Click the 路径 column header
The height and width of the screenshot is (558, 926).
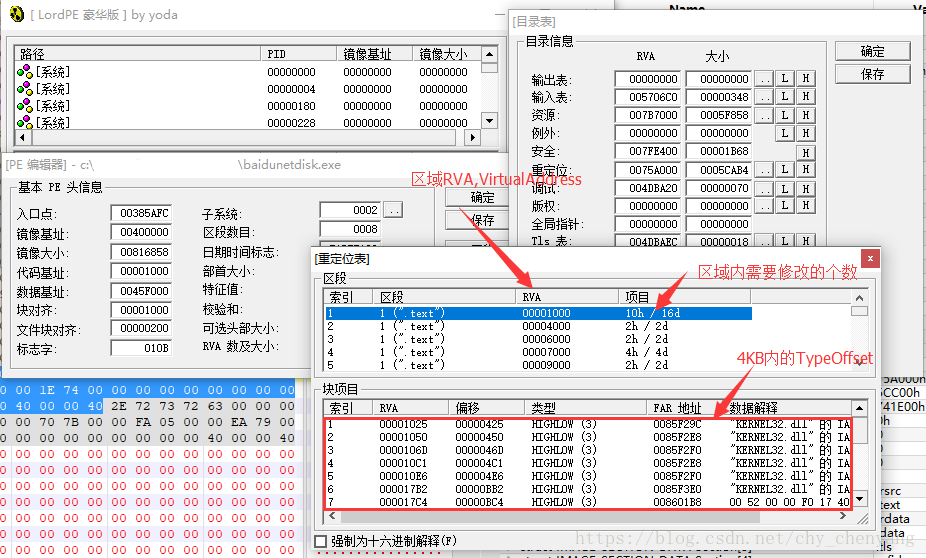click(x=137, y=54)
